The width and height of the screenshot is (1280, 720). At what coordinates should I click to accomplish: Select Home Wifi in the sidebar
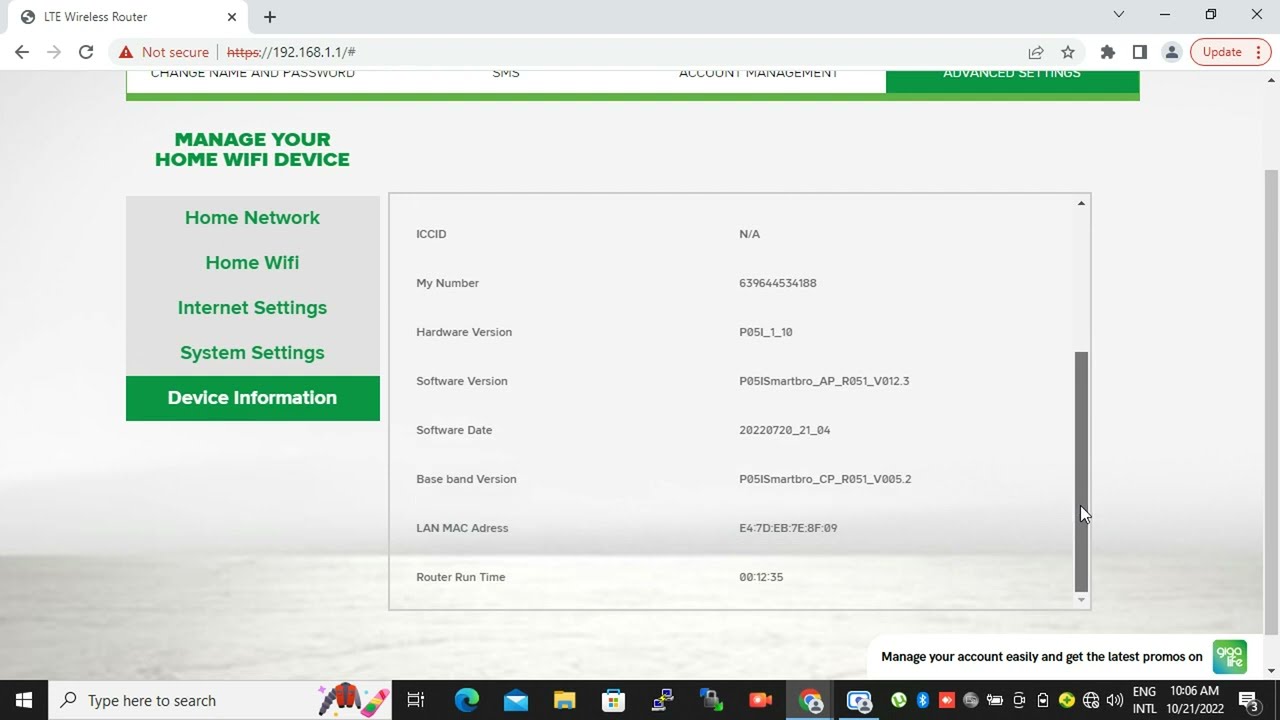(252, 263)
